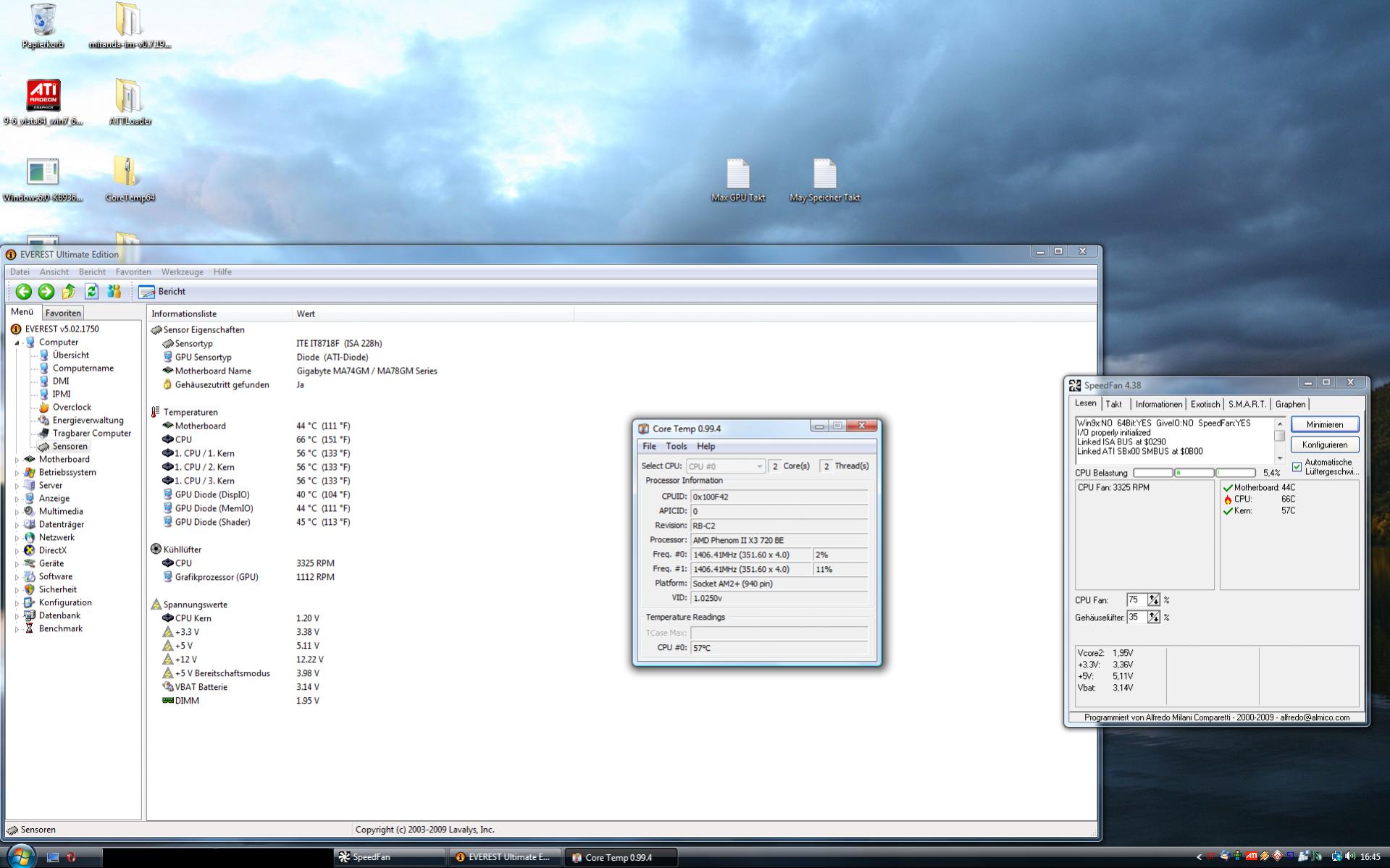Open the Hilfe menu in EVEREST

pos(222,271)
